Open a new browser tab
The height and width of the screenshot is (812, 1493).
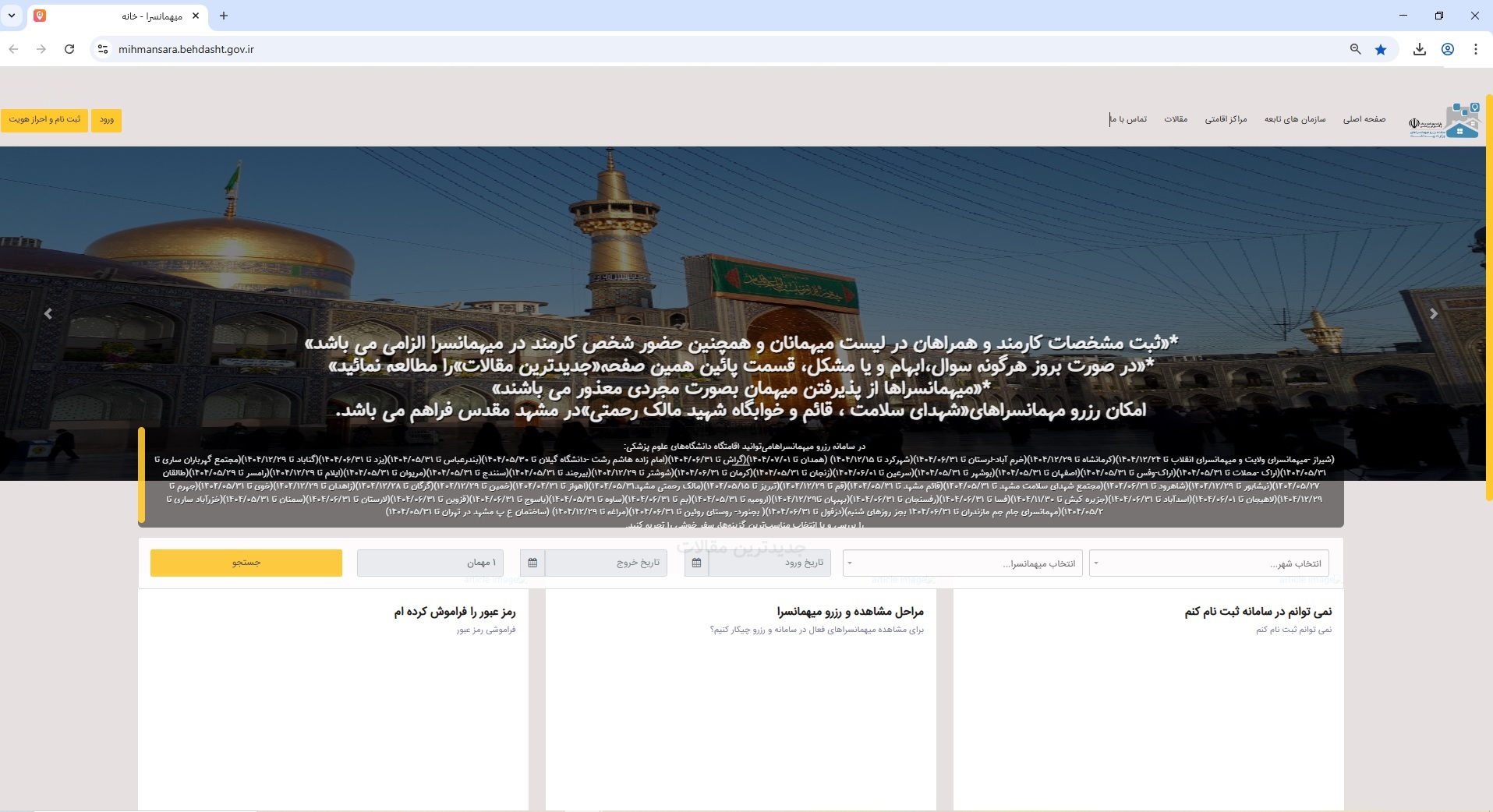click(x=224, y=16)
